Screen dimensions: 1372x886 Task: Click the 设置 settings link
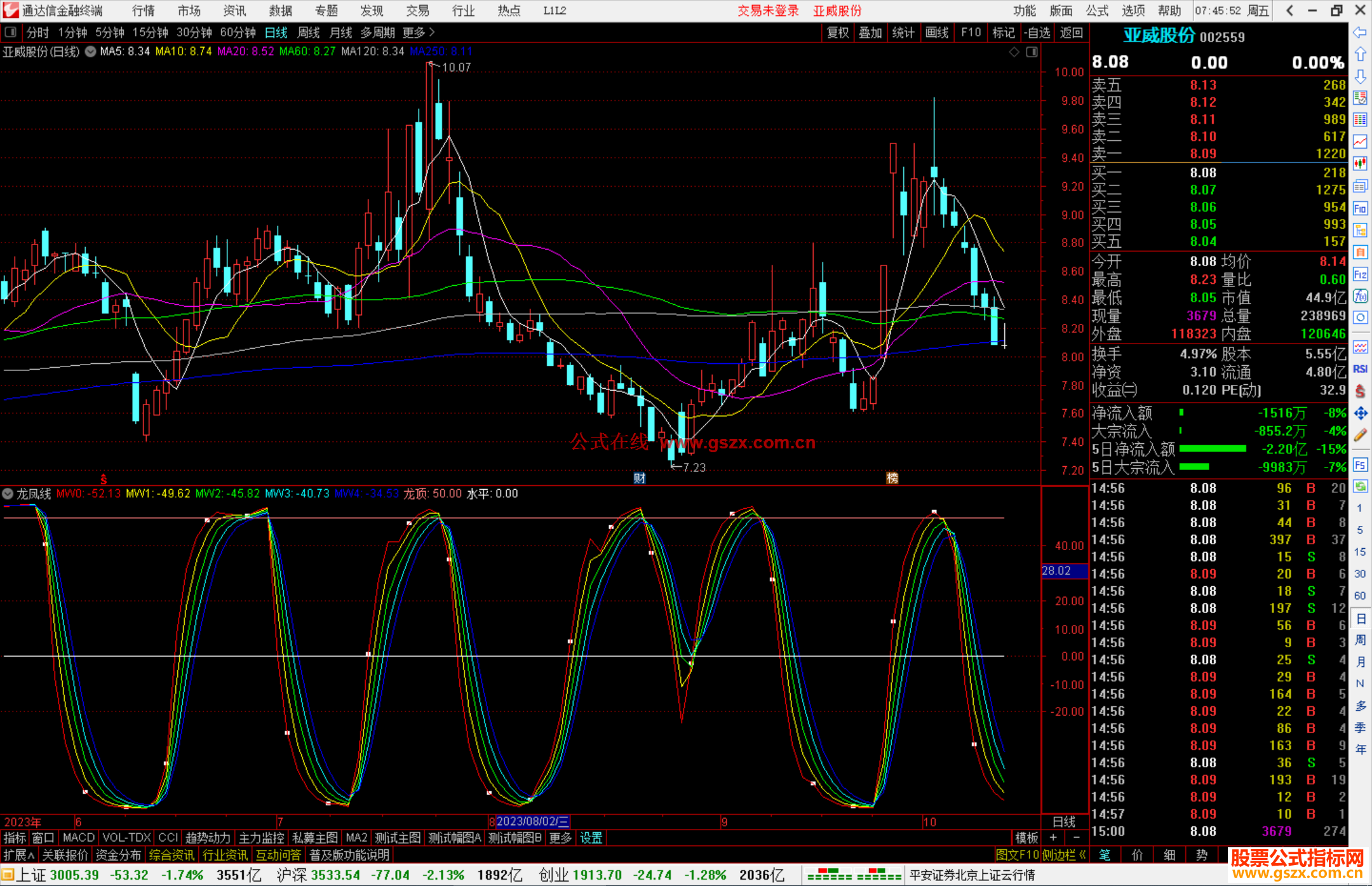pyautogui.click(x=591, y=838)
